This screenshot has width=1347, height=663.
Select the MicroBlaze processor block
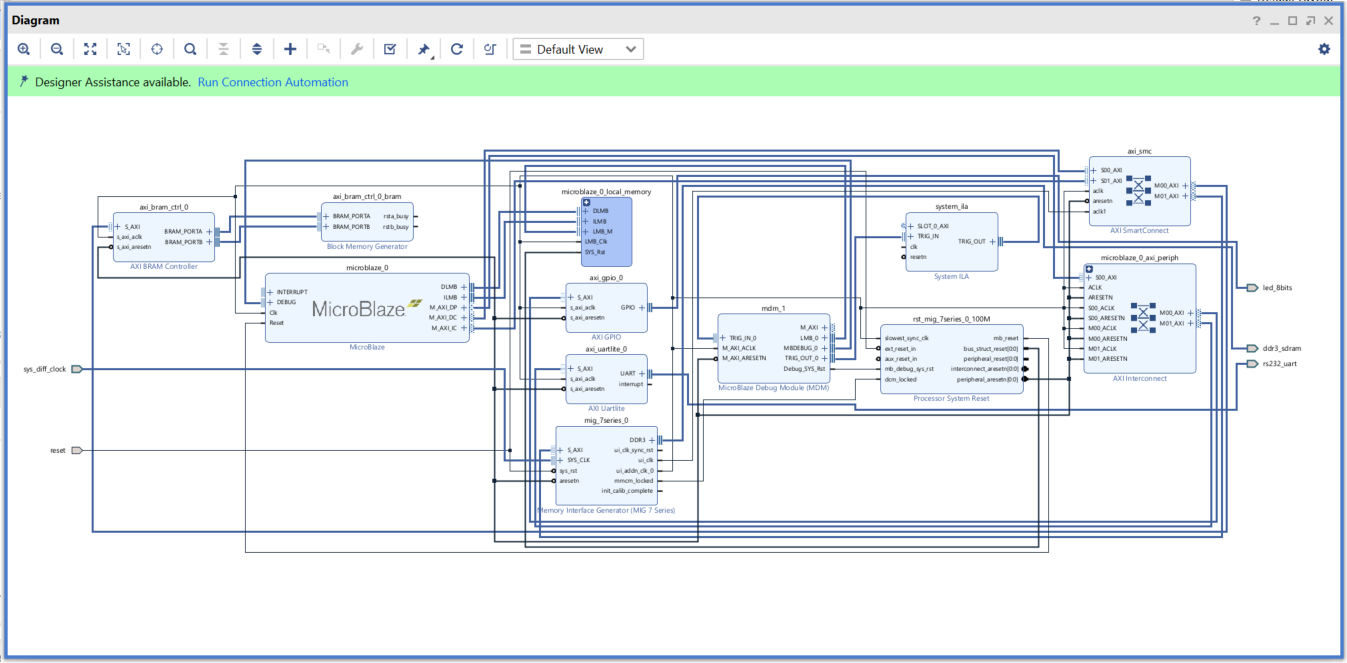pos(366,308)
